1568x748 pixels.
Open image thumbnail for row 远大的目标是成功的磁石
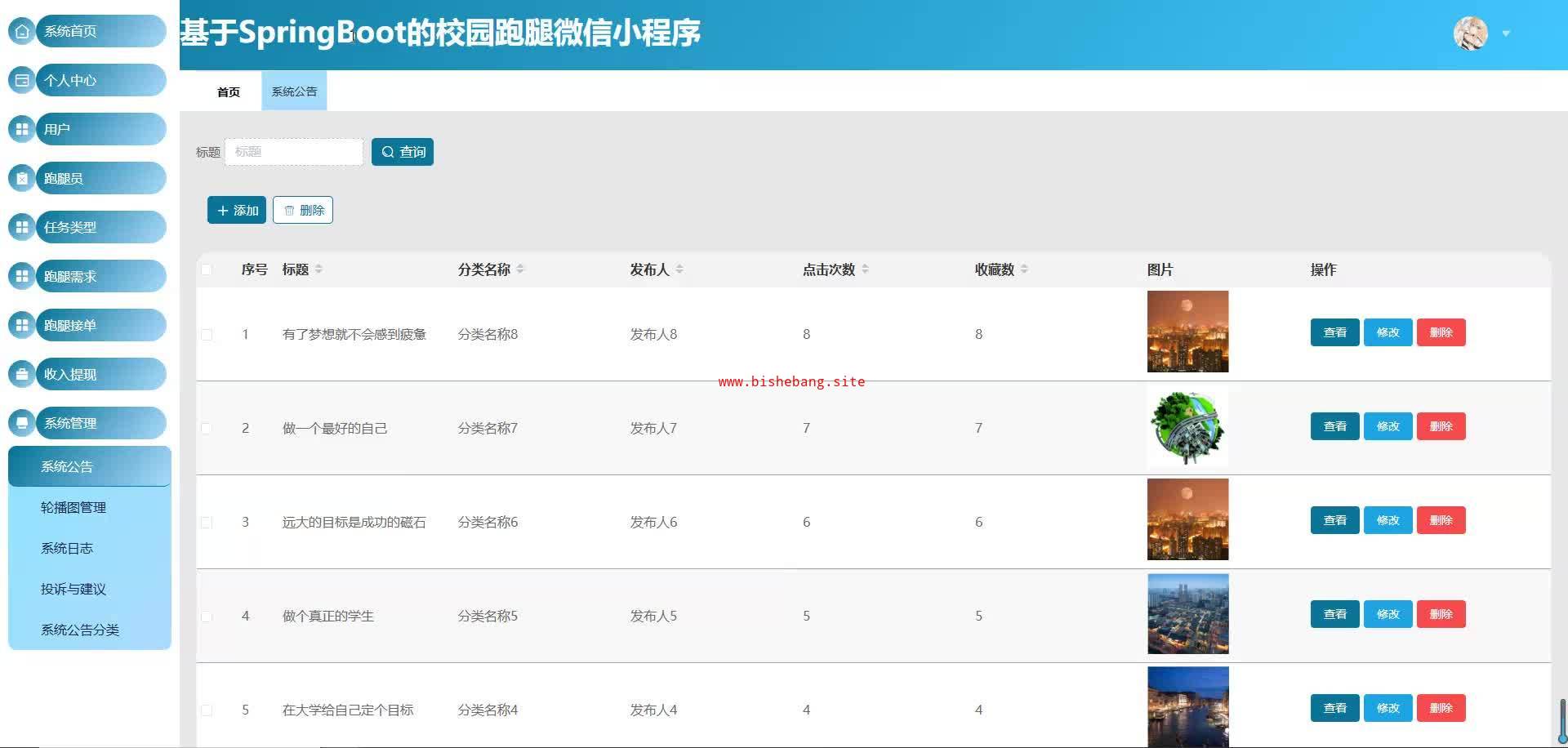[1187, 519]
